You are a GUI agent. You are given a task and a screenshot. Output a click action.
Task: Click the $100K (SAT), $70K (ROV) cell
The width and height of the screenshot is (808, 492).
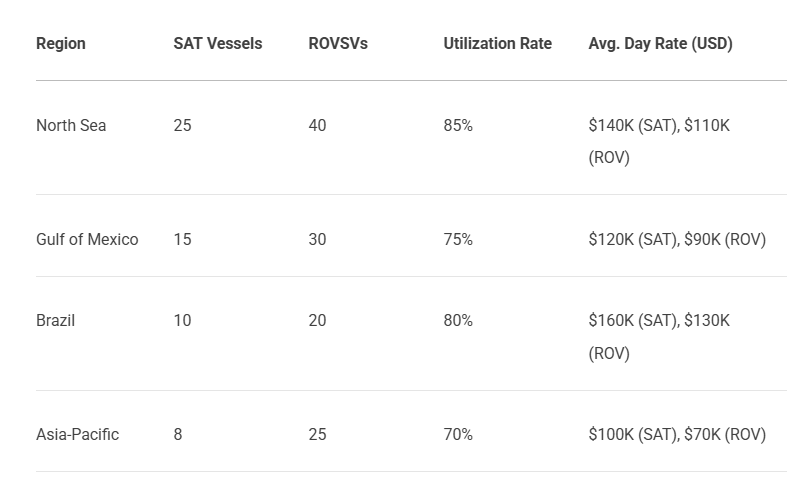[x=677, y=434]
